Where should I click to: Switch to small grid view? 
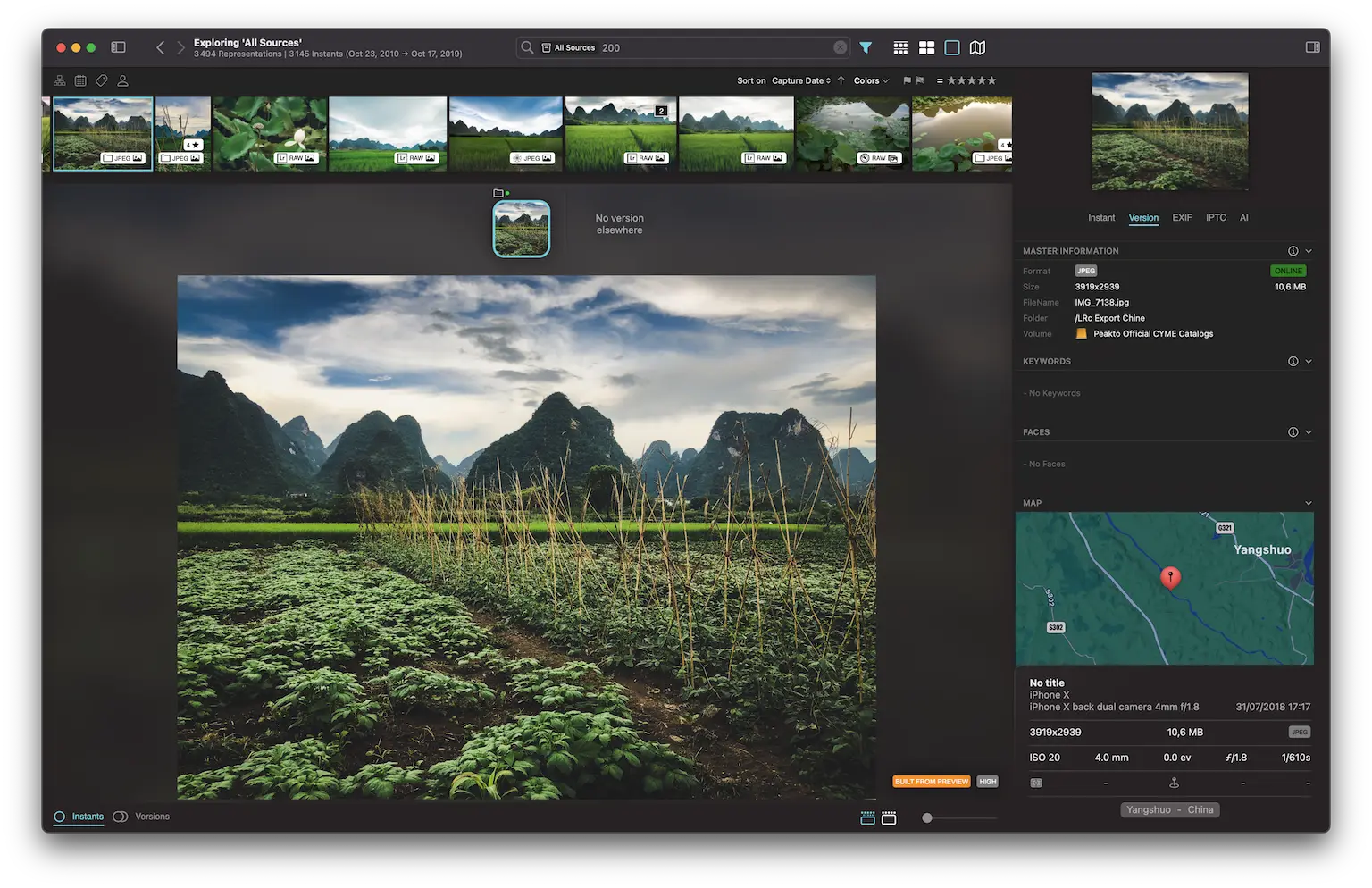(900, 47)
